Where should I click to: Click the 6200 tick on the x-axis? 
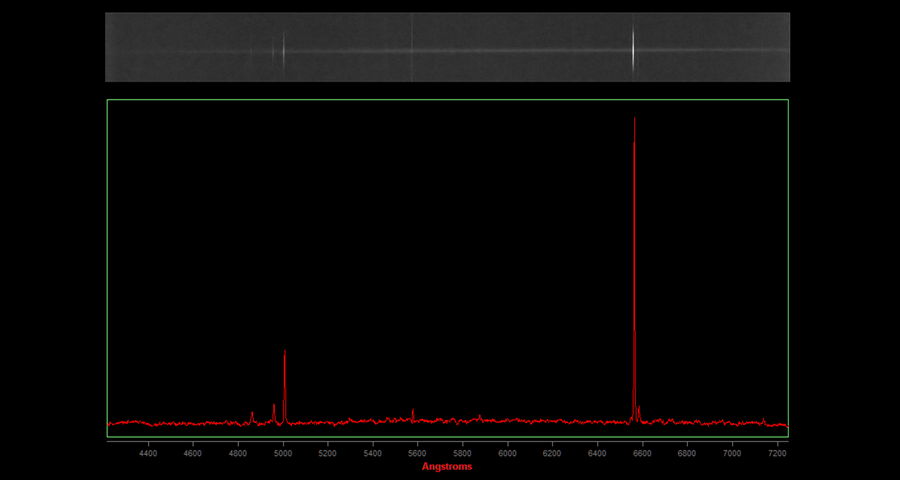553,454
